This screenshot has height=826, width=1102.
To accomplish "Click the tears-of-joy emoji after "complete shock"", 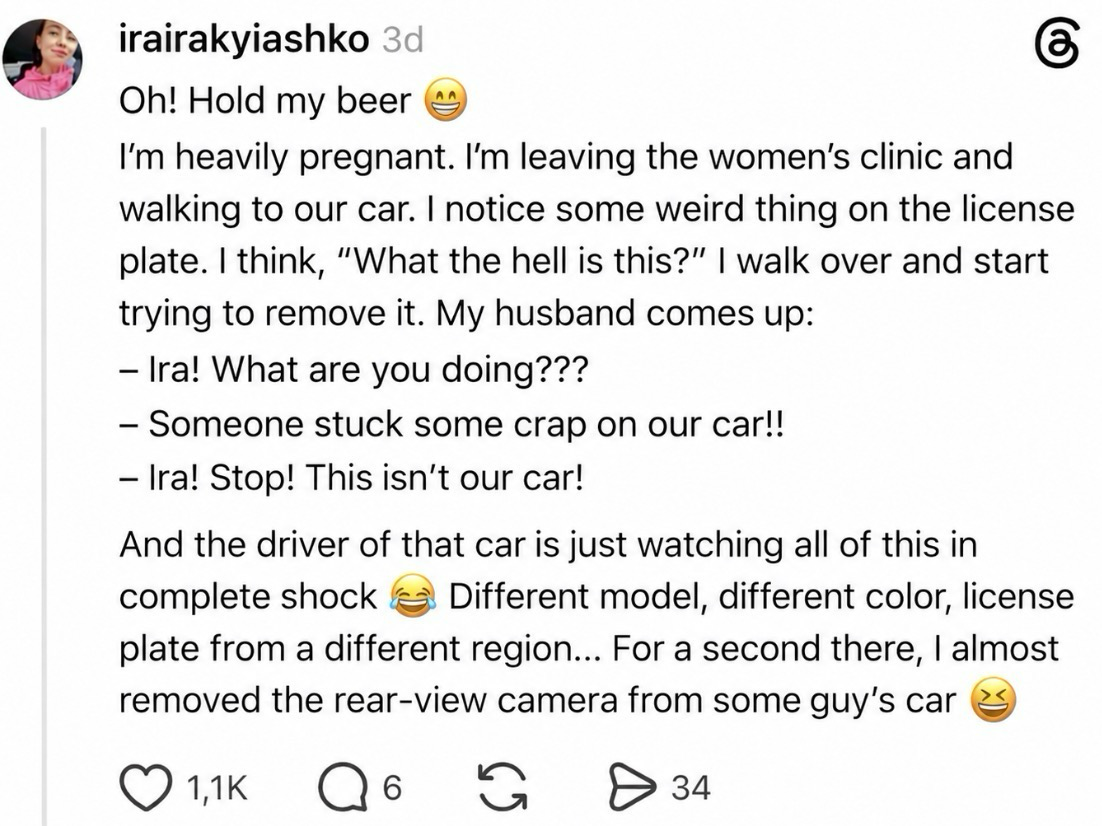I will (x=413, y=596).
